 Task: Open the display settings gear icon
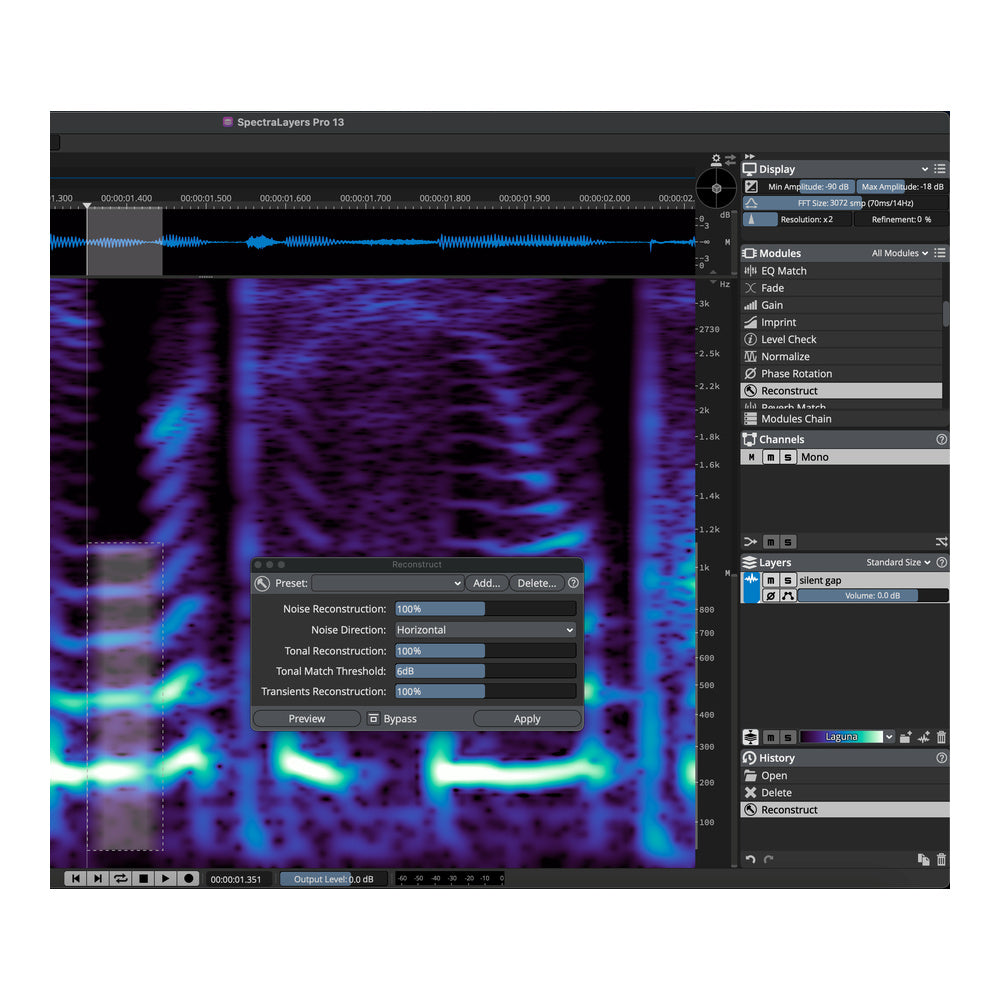[716, 159]
